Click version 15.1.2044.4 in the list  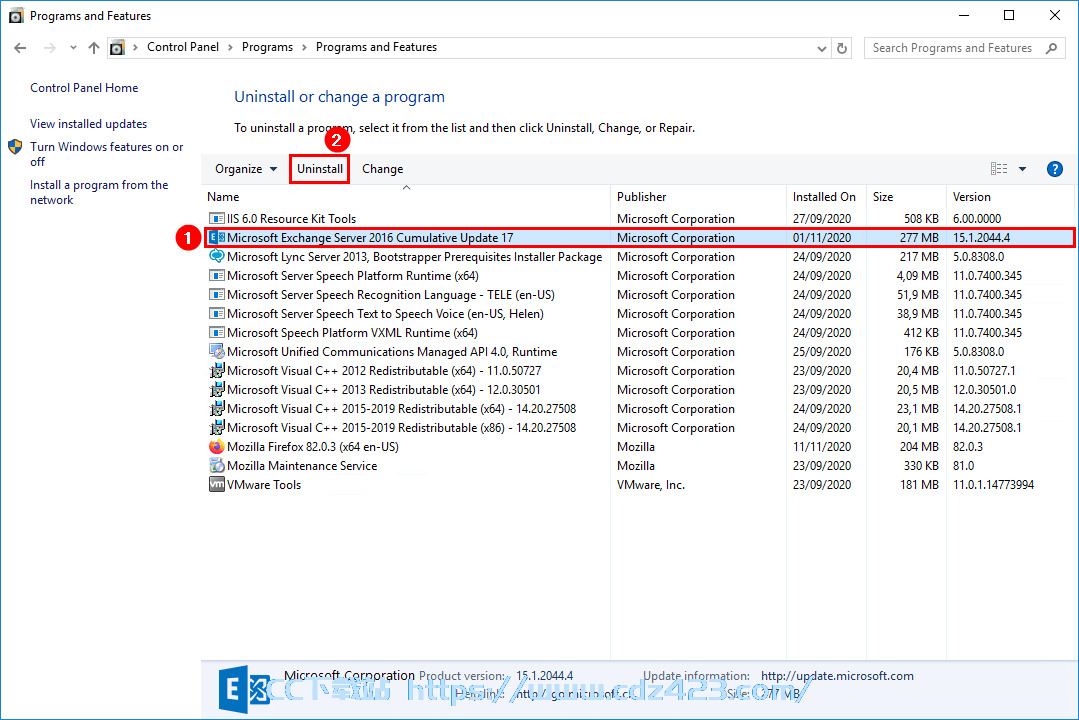[981, 238]
